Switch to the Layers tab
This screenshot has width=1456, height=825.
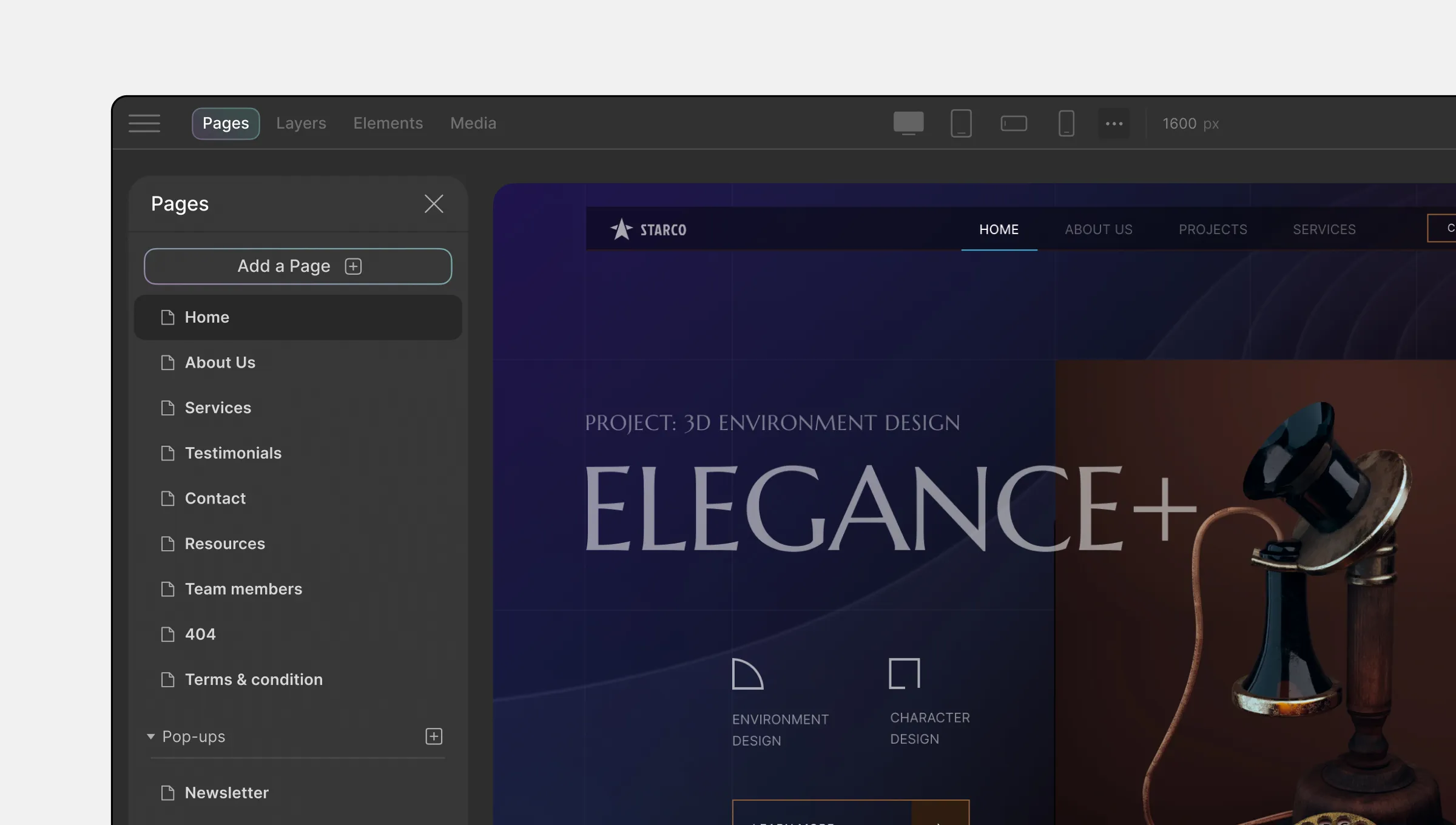pyautogui.click(x=301, y=123)
